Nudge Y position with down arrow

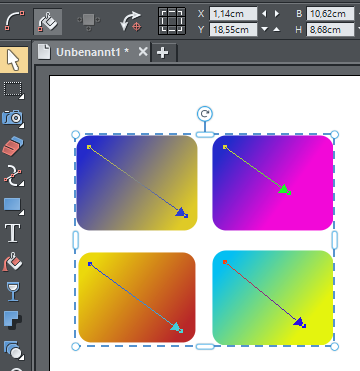[264, 30]
